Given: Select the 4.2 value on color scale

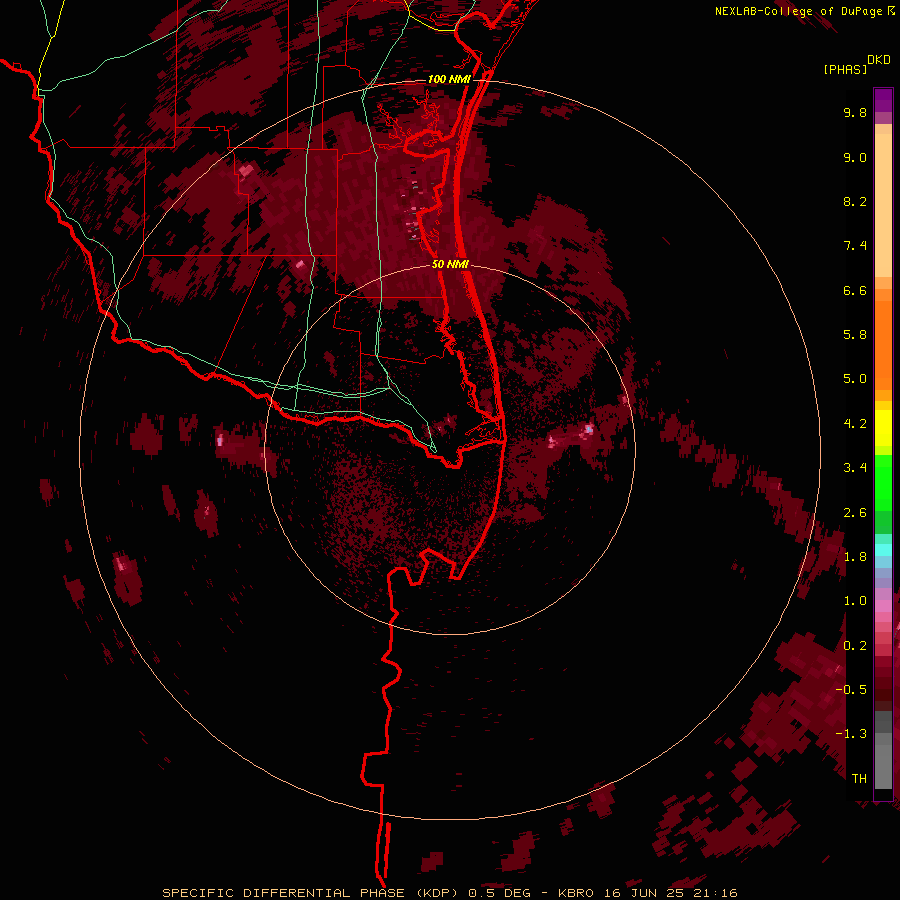Looking at the screenshot, I should pos(855,423).
